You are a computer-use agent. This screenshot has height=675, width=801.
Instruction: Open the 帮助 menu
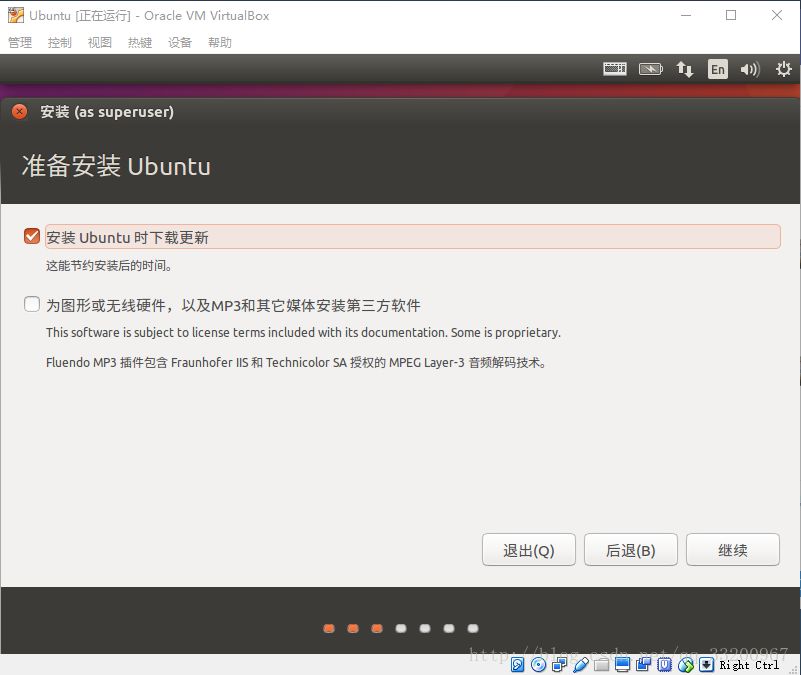tap(220, 42)
